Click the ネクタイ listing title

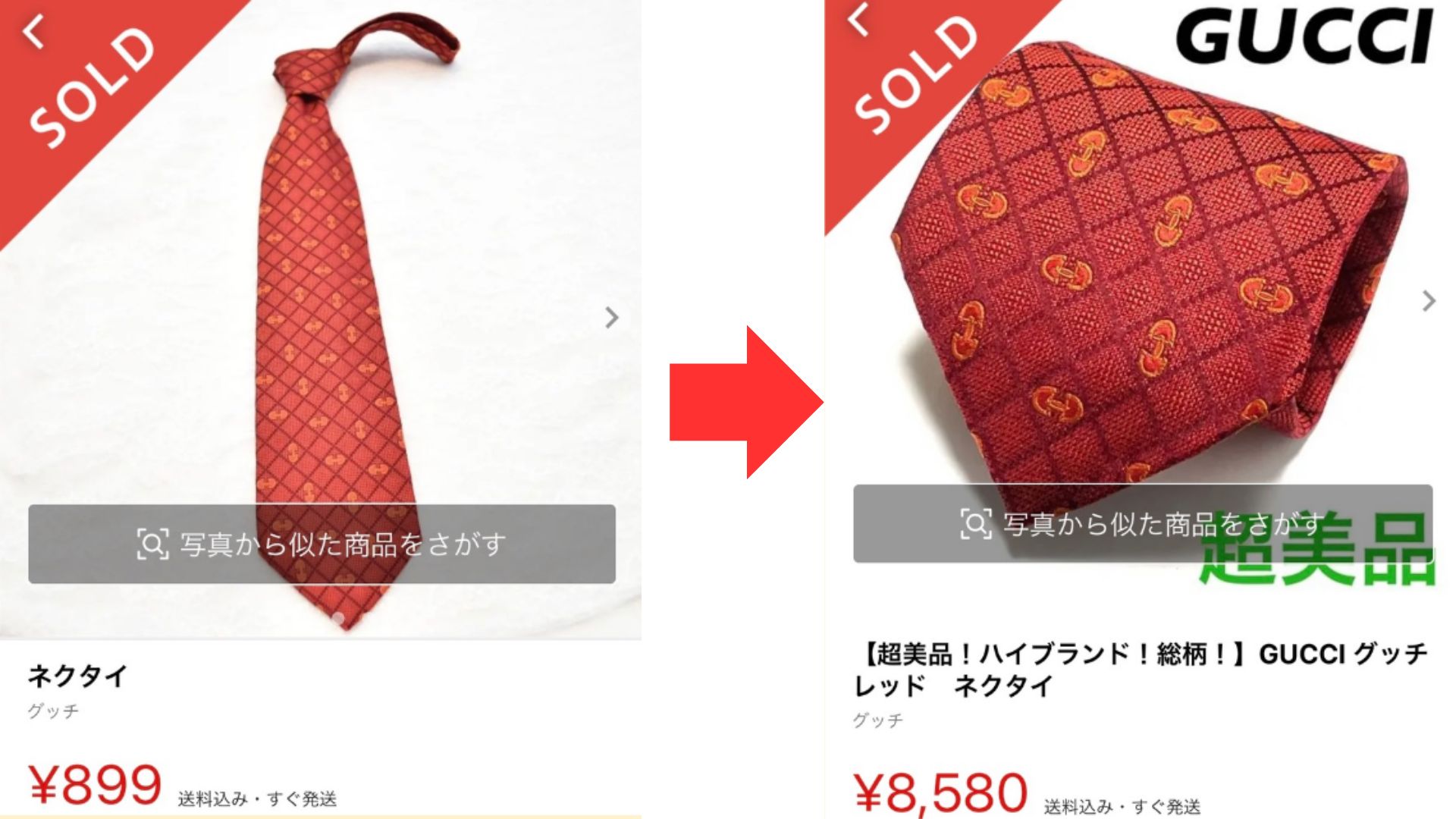[x=77, y=675]
